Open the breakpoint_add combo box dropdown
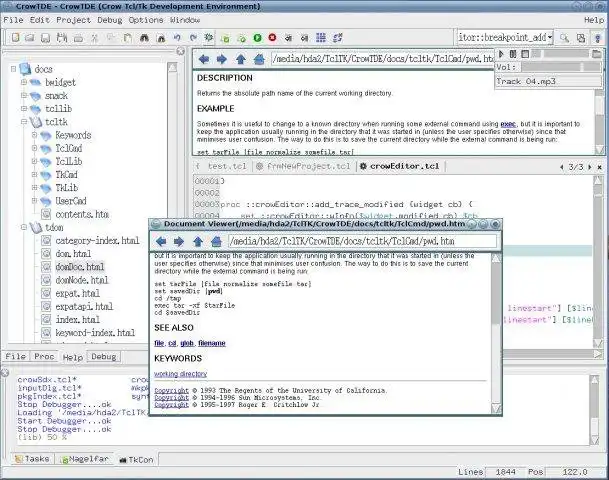 click(x=550, y=38)
